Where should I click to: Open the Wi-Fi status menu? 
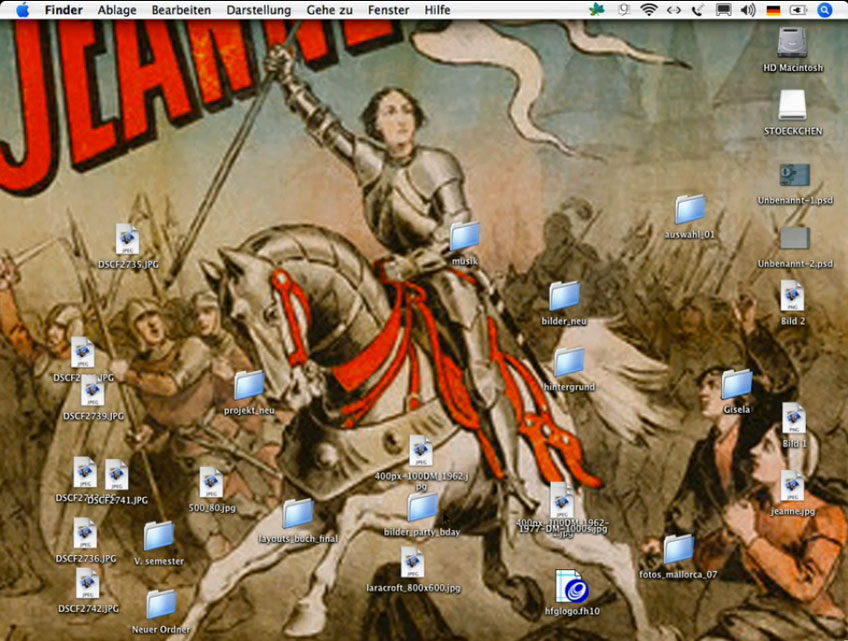tap(649, 10)
